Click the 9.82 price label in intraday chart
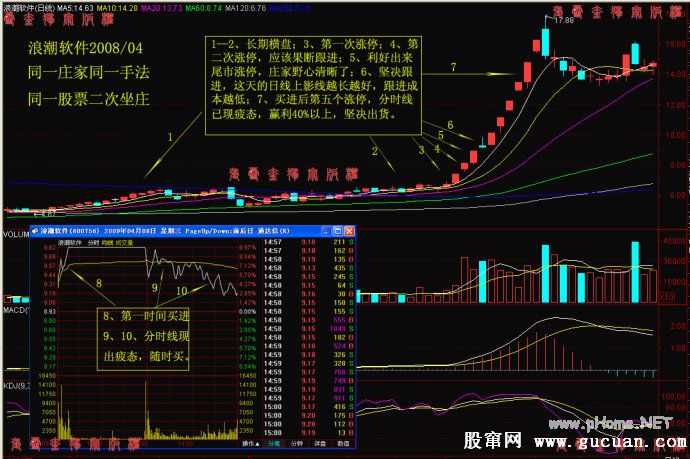Viewport: 690px width, 459px height. coord(50,248)
